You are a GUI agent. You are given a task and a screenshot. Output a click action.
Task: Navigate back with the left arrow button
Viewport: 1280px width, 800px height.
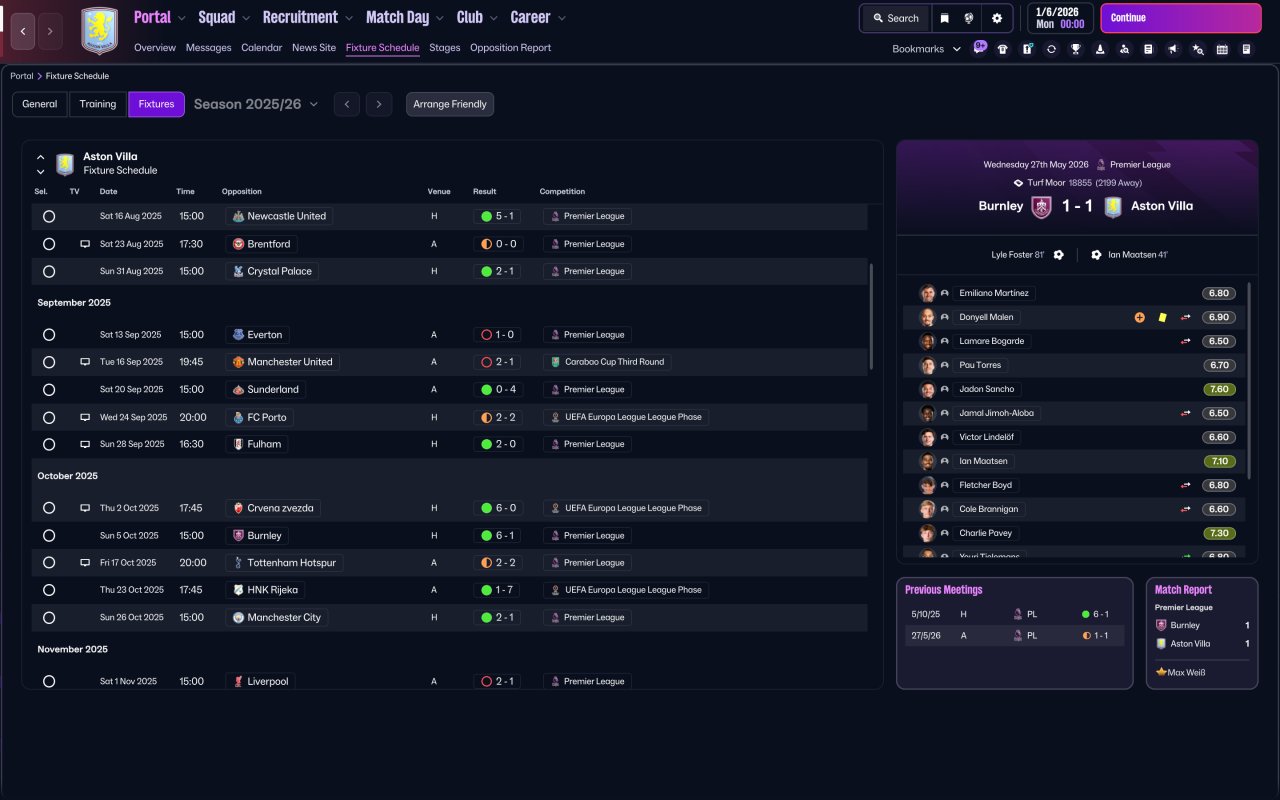pyautogui.click(x=23, y=31)
